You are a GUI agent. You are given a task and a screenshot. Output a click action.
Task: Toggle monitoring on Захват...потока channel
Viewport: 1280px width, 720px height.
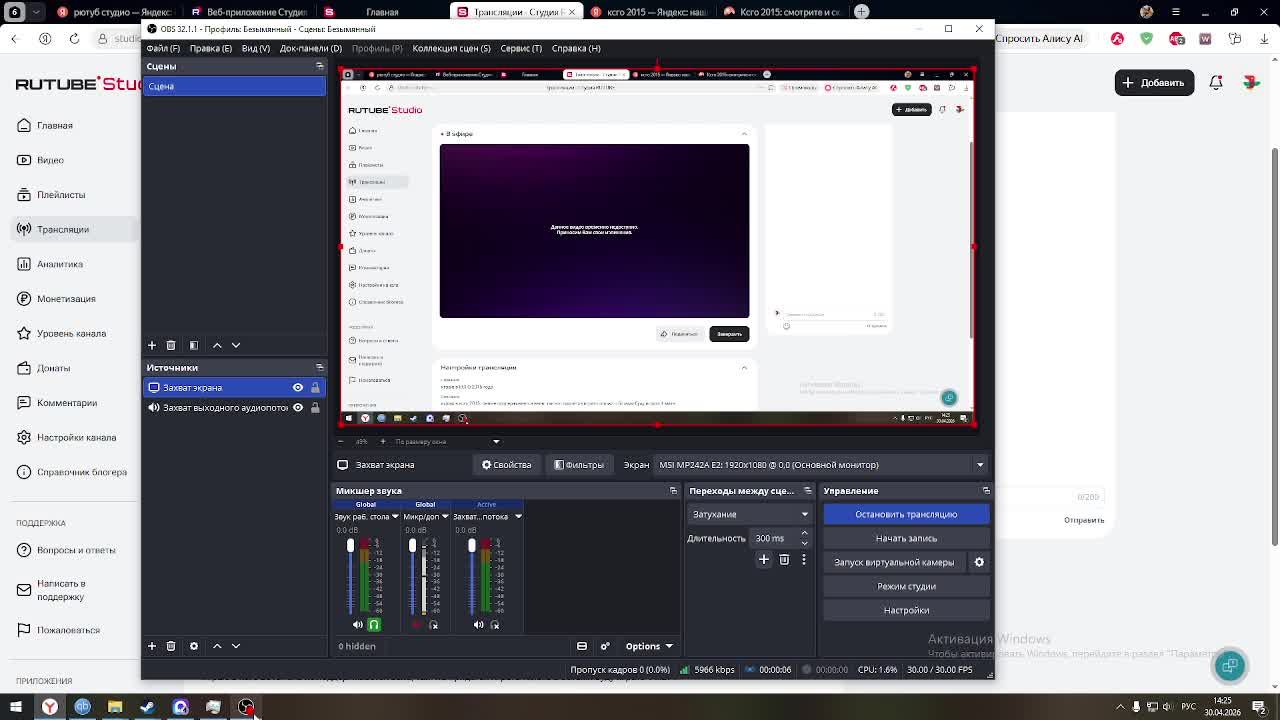tap(494, 625)
